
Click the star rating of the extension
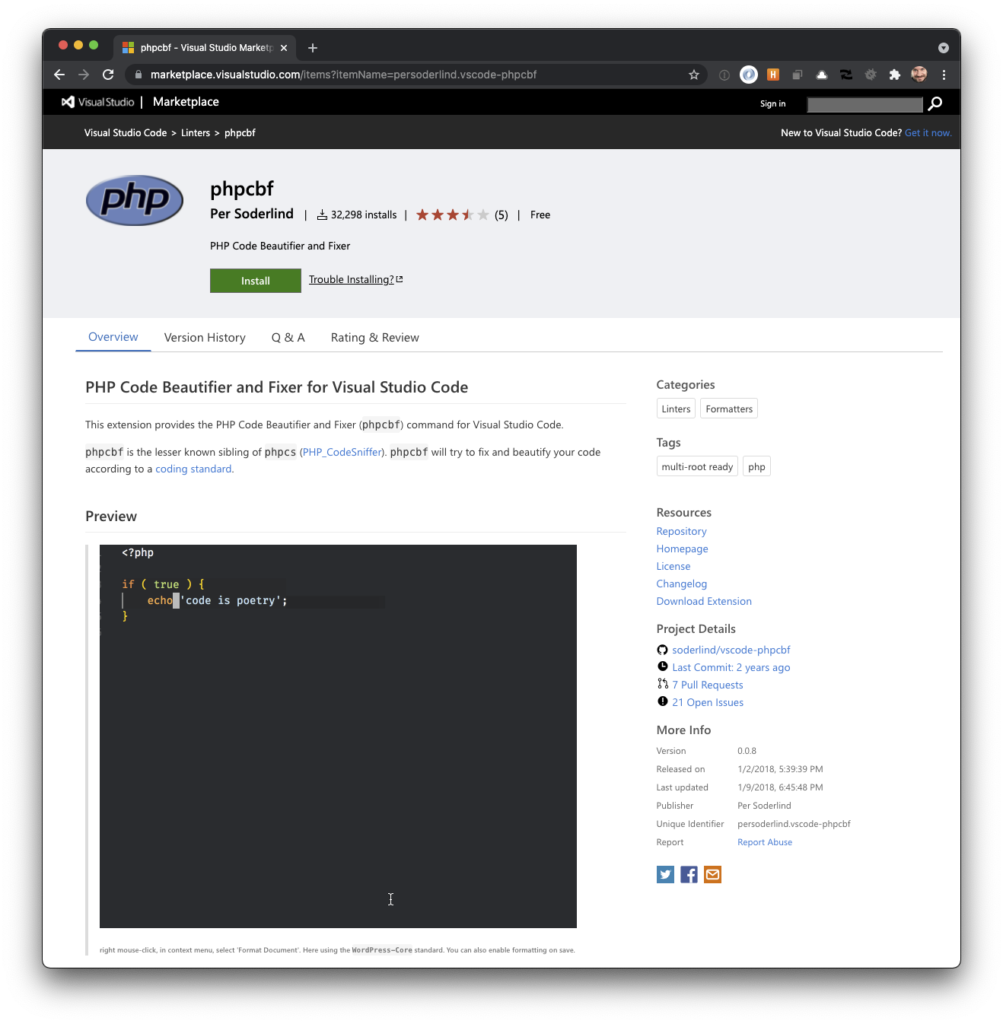452,215
